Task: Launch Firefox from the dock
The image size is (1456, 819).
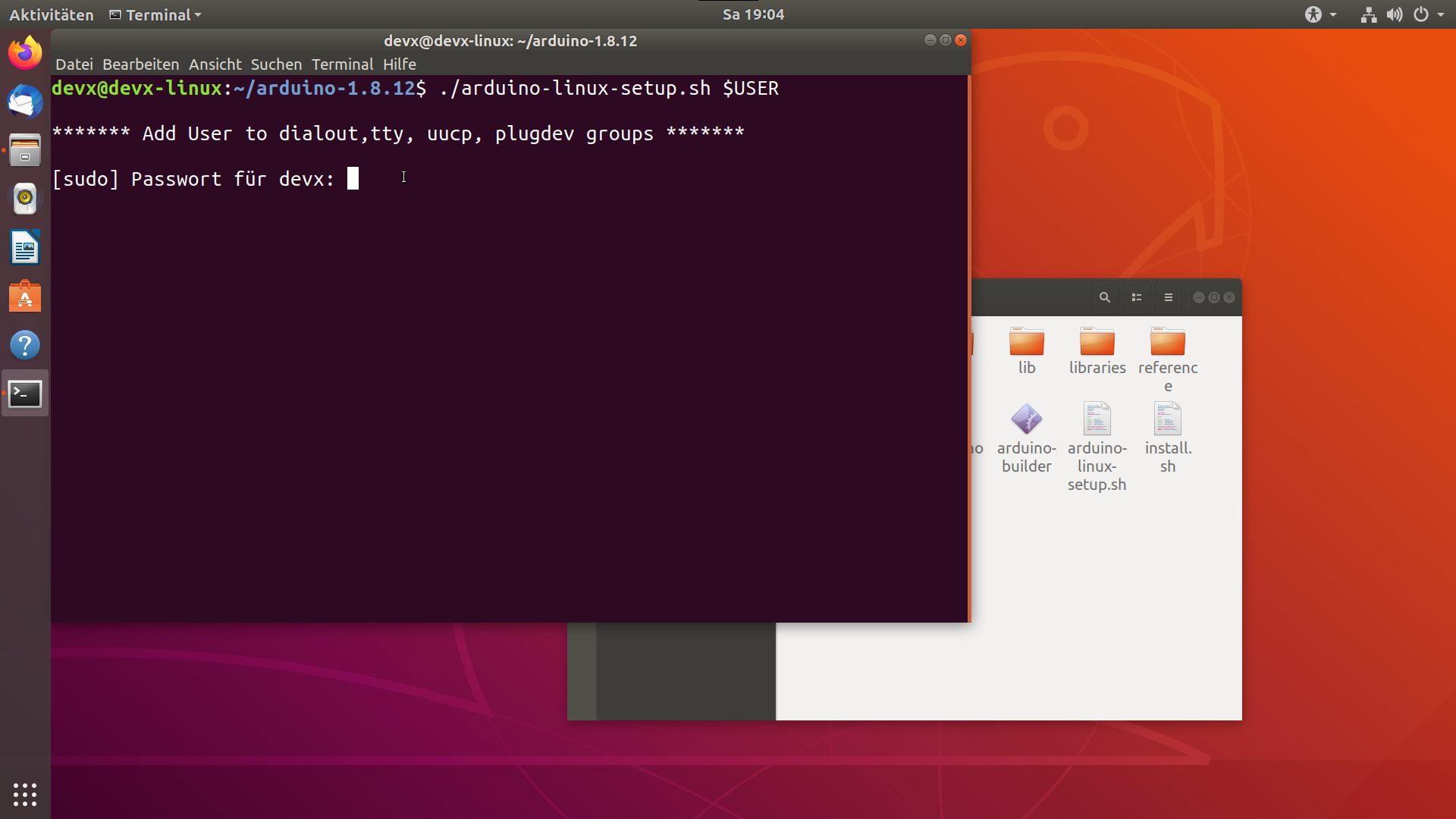Action: 25,53
